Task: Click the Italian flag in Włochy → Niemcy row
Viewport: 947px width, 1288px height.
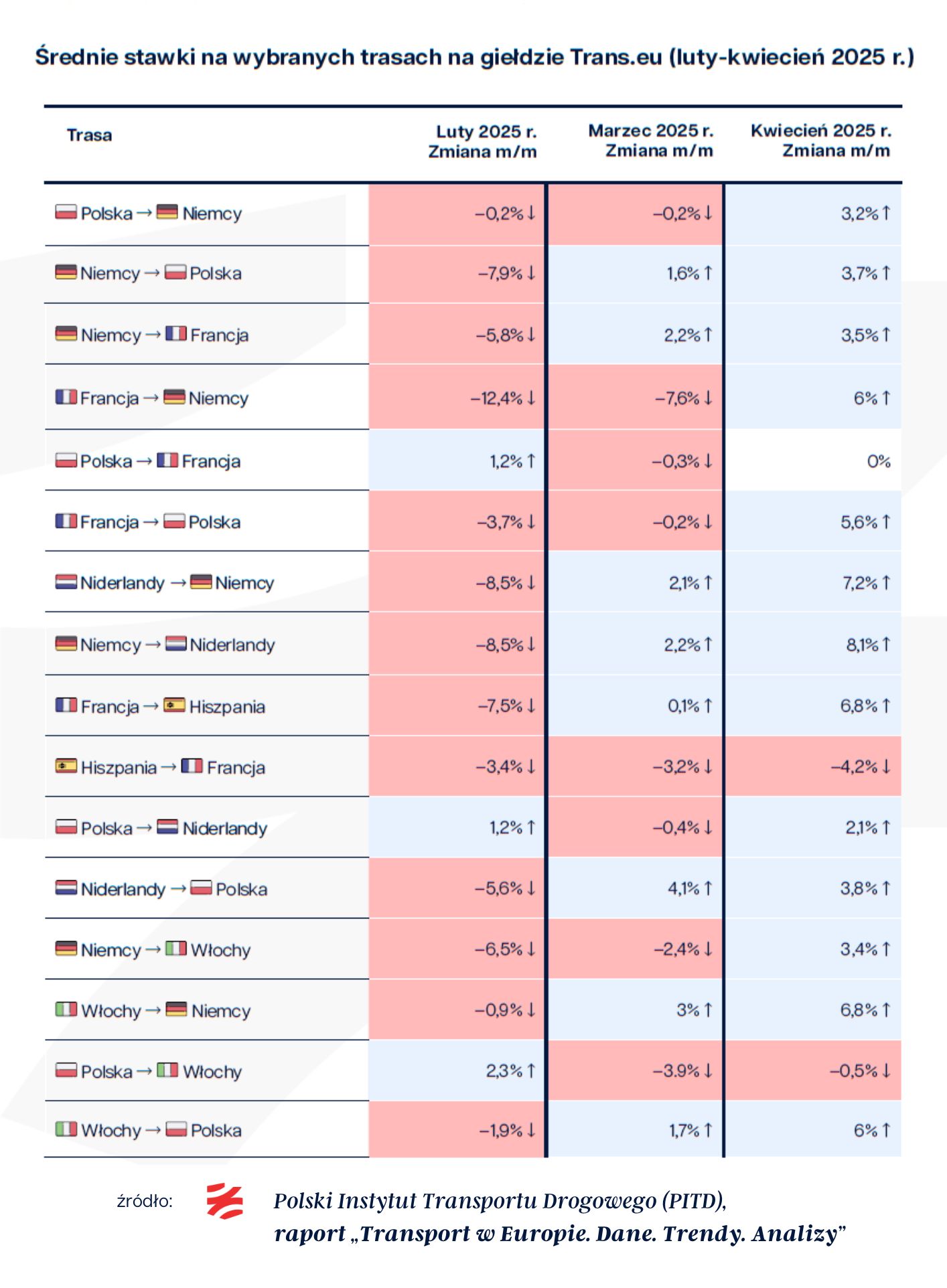Action: coord(66,1010)
